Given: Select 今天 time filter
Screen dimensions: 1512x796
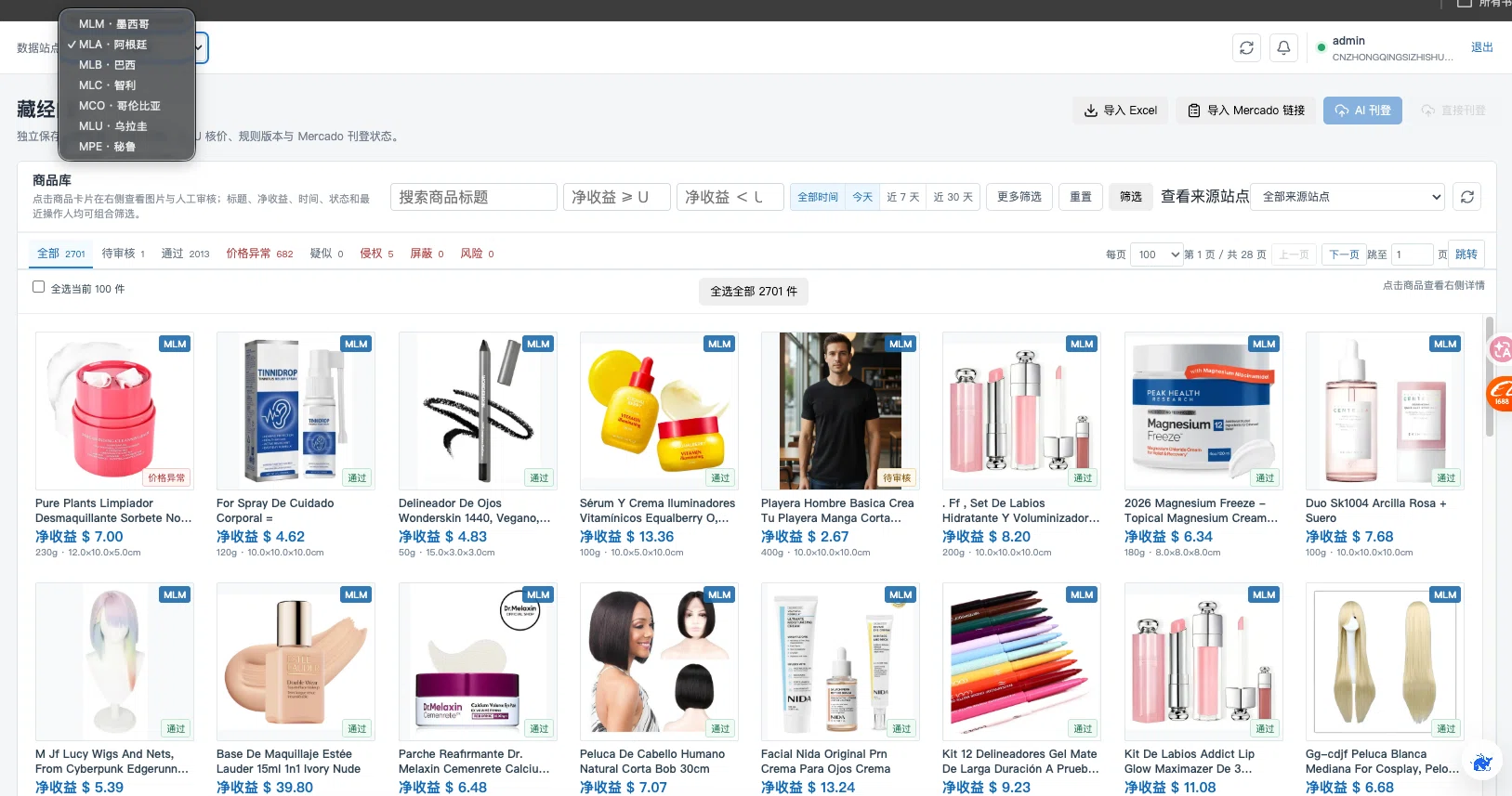Looking at the screenshot, I should tap(862, 197).
